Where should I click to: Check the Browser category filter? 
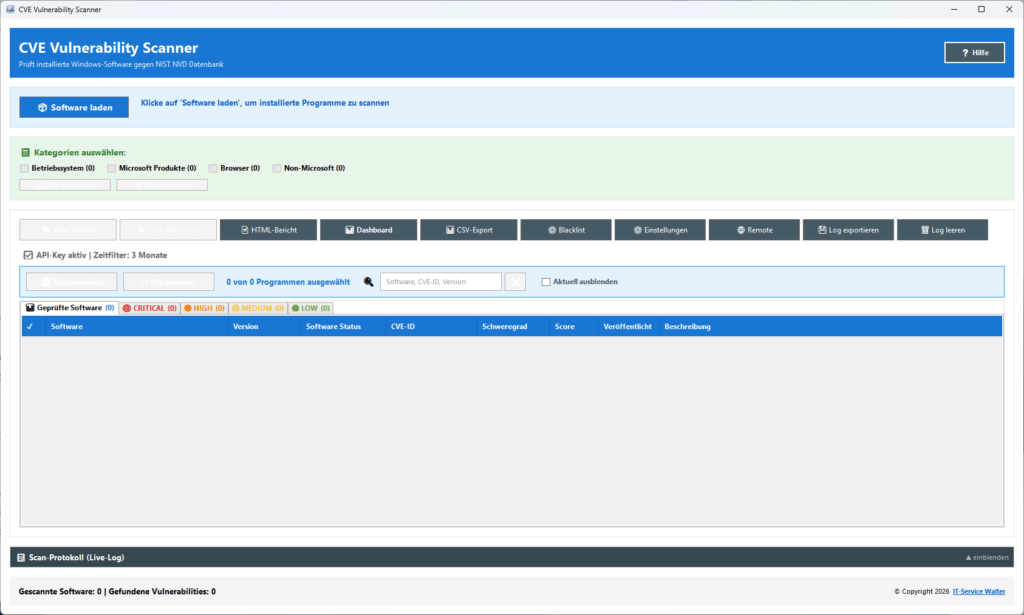[x=212, y=168]
